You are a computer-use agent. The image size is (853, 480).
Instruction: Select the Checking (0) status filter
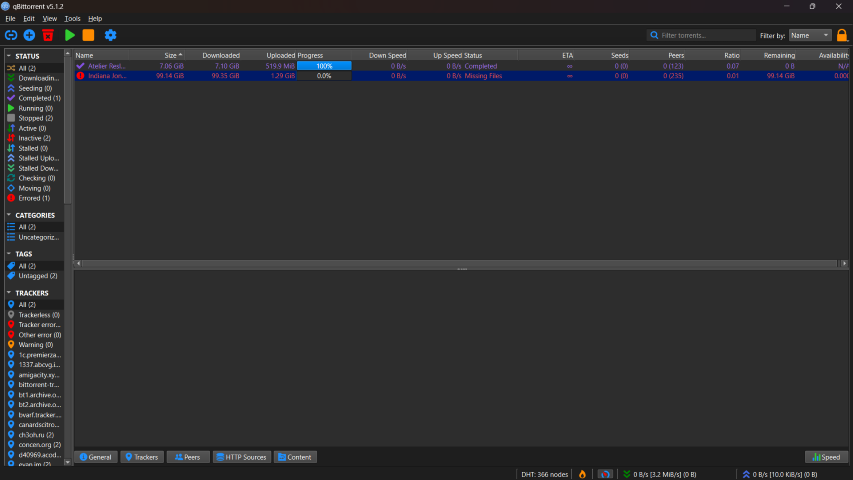[x=34, y=178]
